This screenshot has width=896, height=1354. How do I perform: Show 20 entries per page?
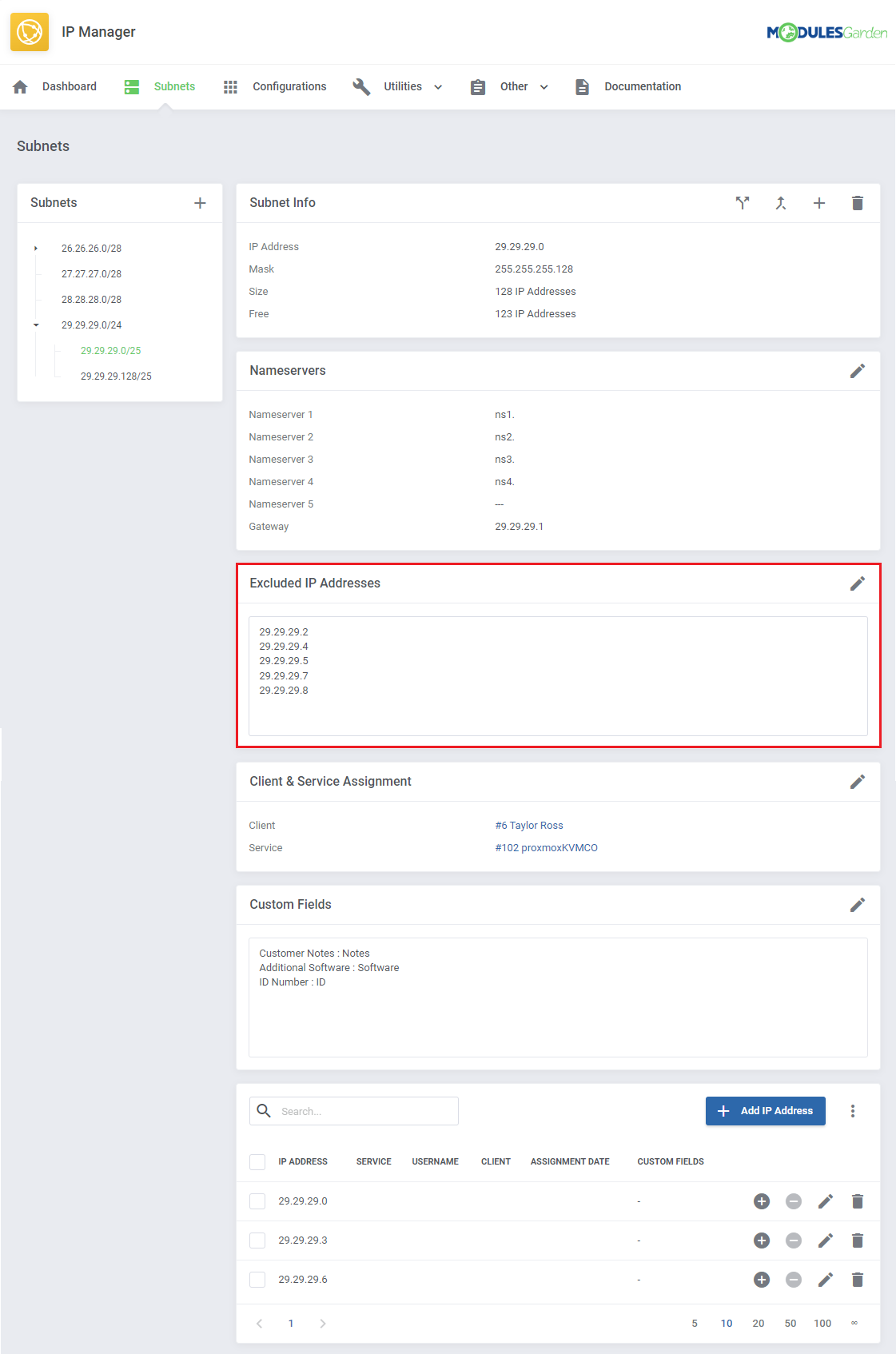(759, 1324)
